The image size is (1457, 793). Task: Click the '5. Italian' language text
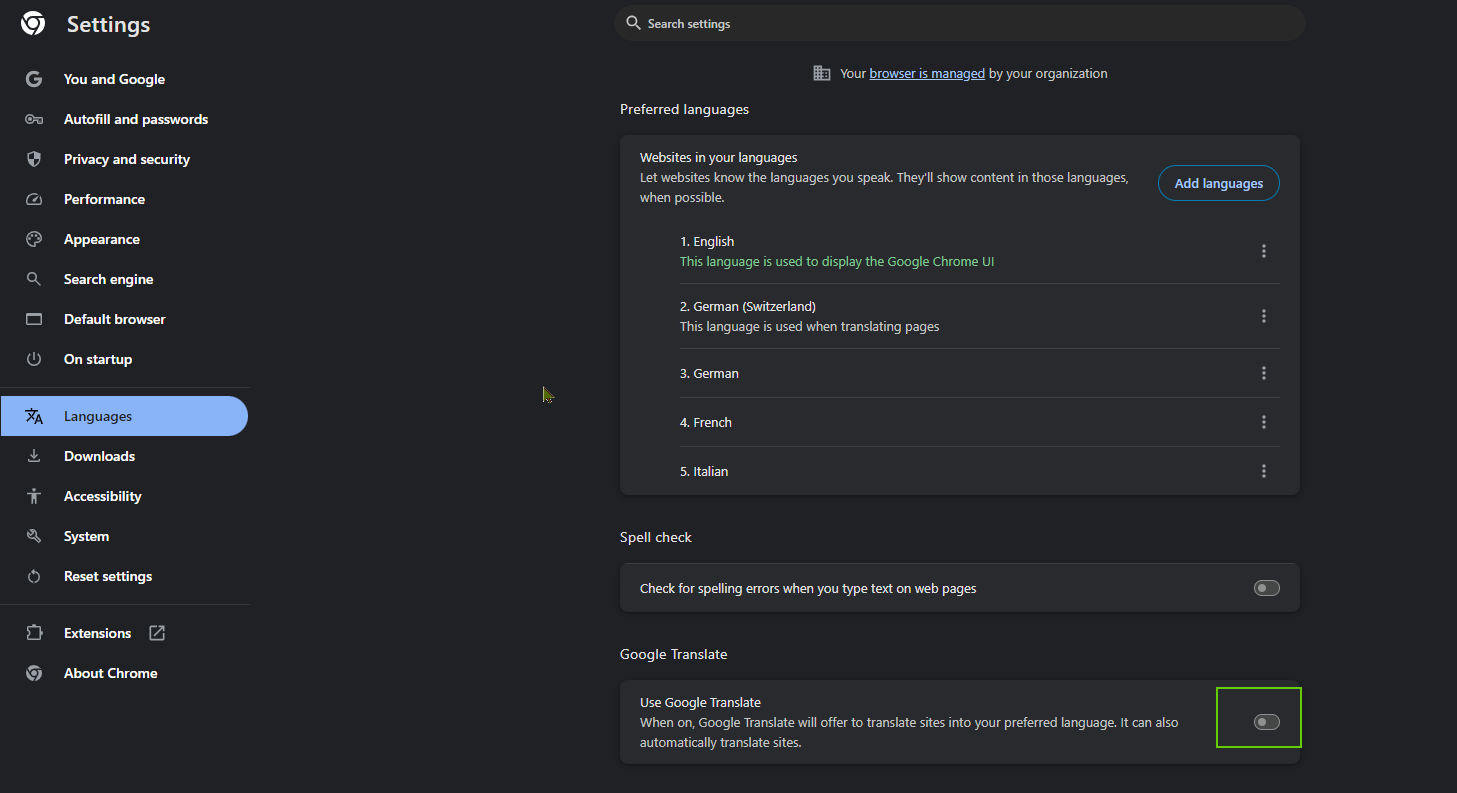click(x=704, y=471)
